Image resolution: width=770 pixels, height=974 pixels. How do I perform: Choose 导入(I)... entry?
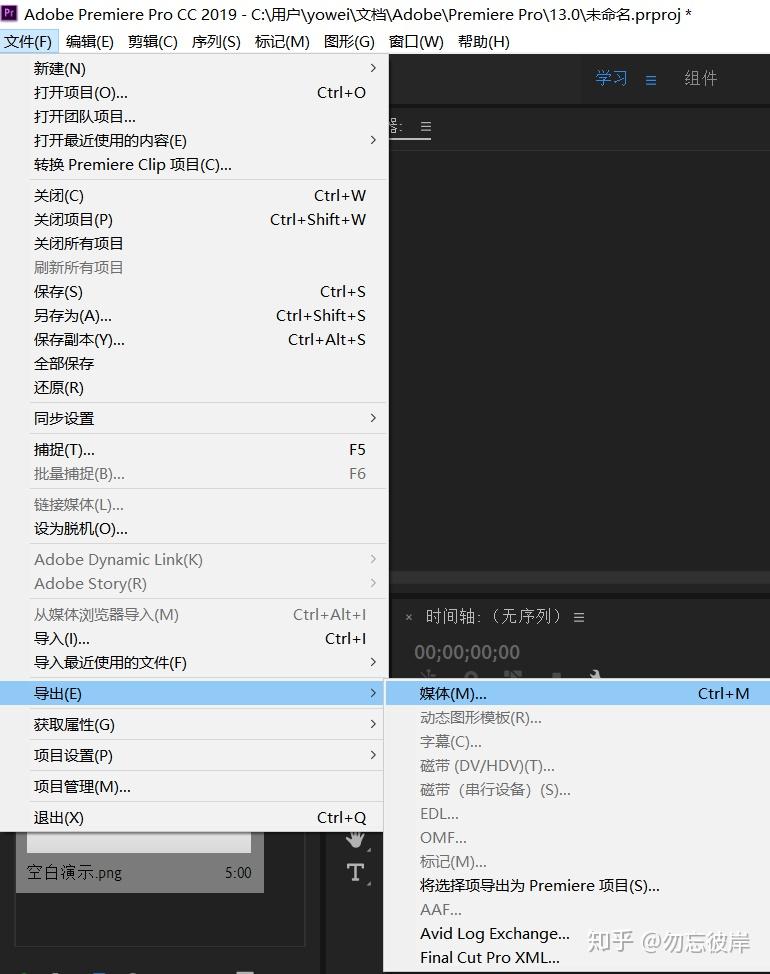coord(194,639)
